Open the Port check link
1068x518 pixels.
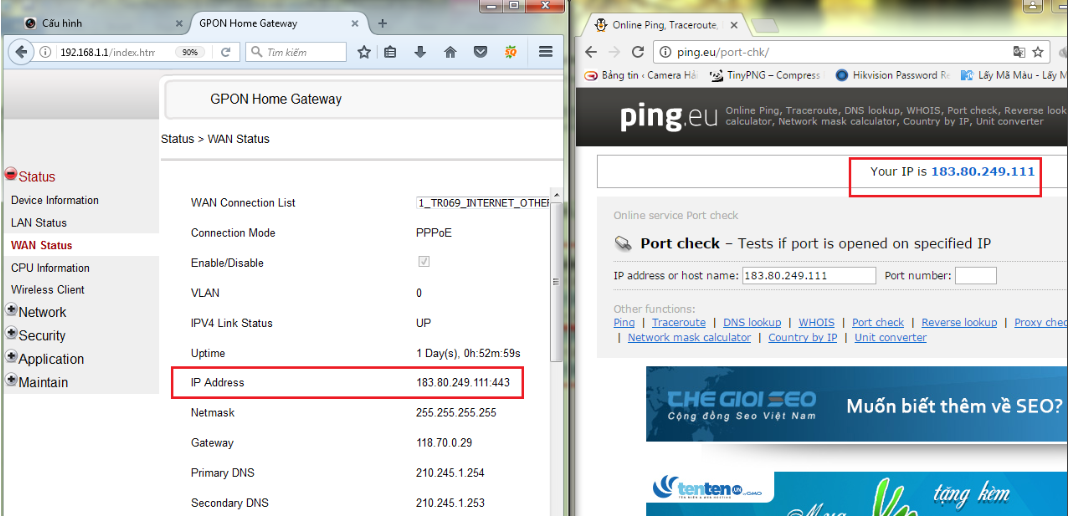[878, 323]
